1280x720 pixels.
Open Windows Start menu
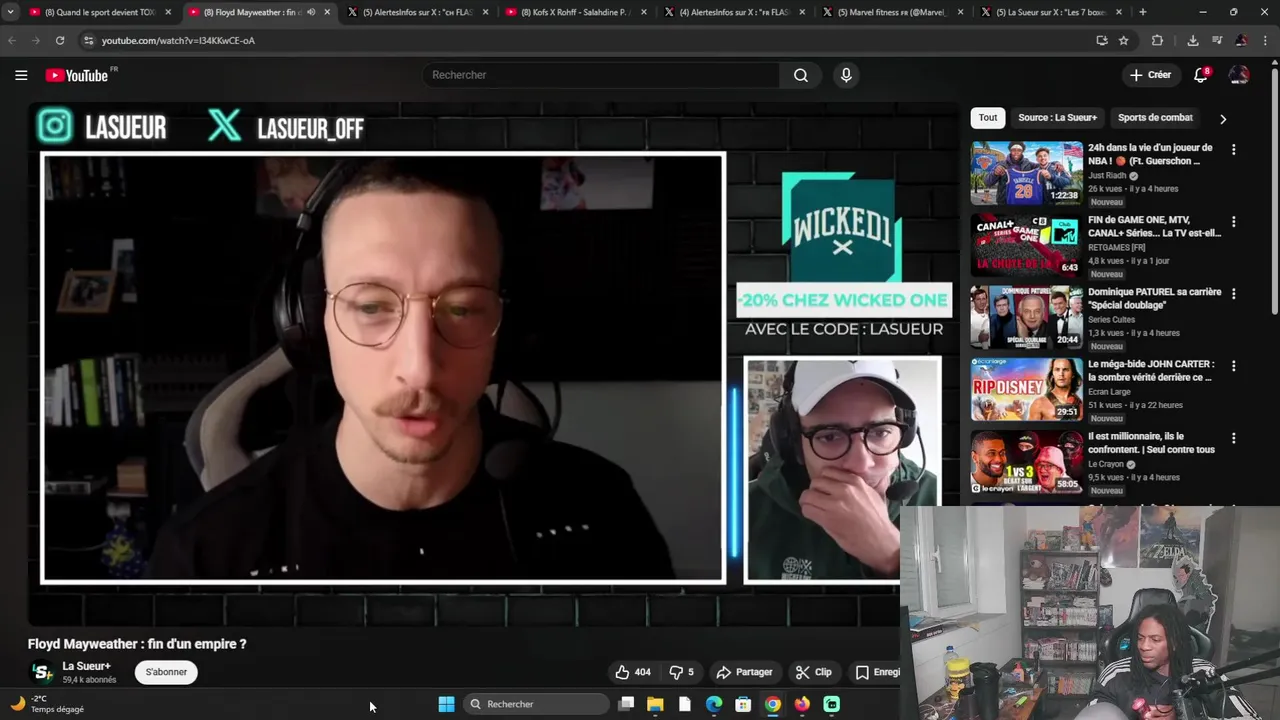click(446, 704)
